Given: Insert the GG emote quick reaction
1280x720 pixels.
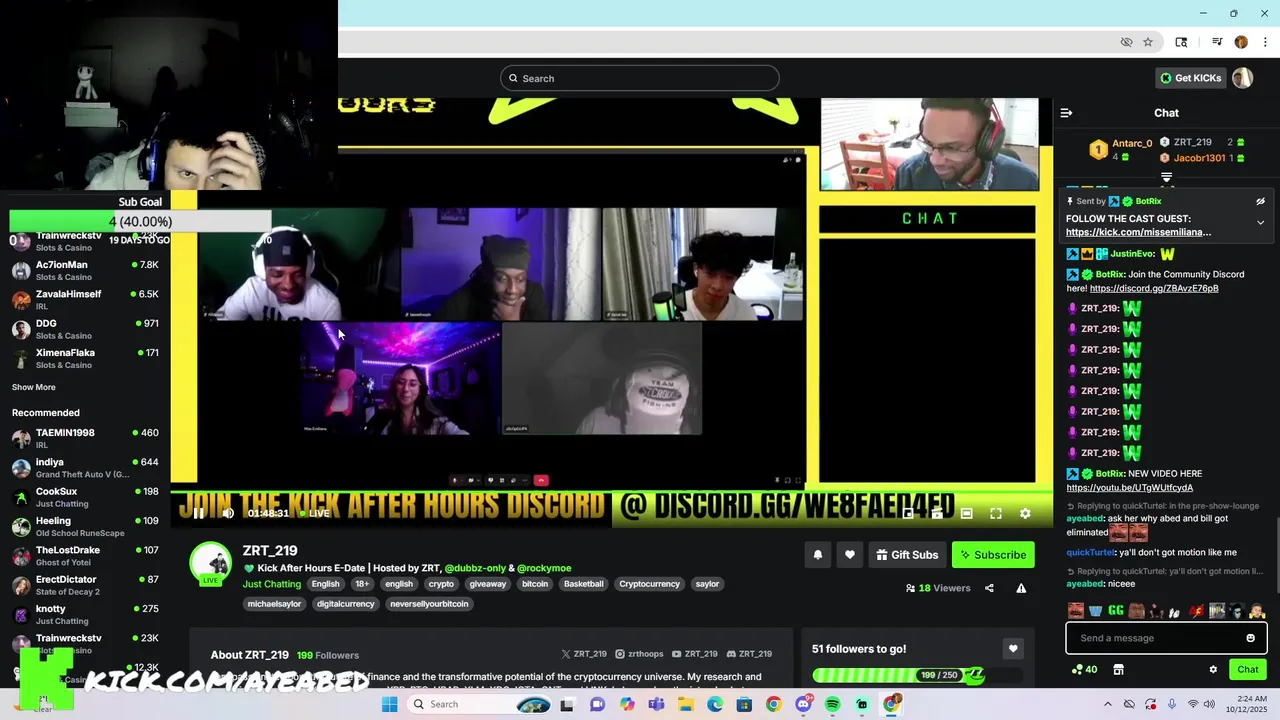Looking at the screenshot, I should pyautogui.click(x=1115, y=610).
